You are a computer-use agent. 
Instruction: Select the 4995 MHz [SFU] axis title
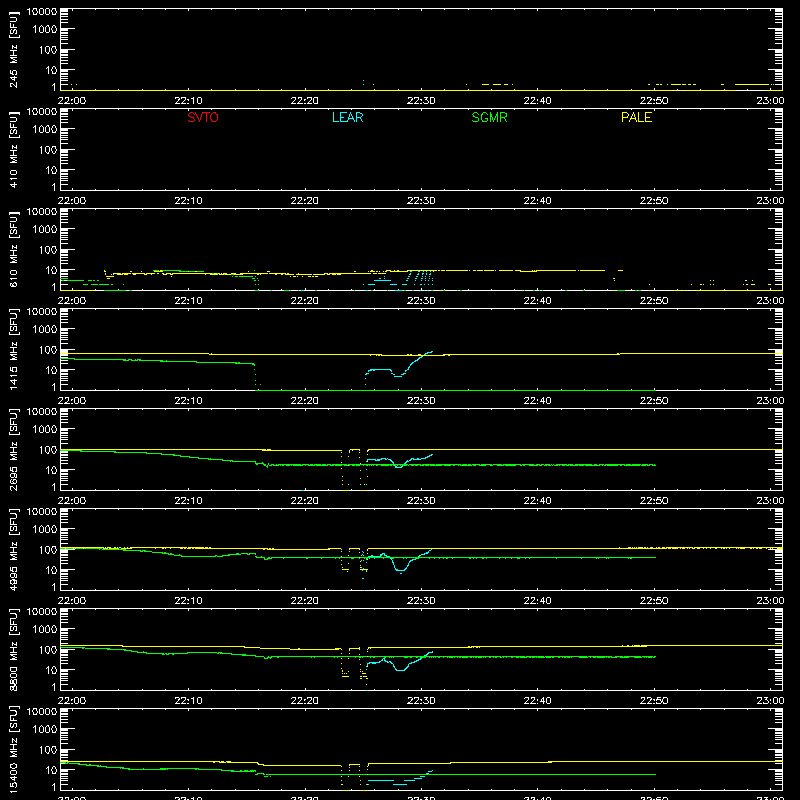[14, 549]
